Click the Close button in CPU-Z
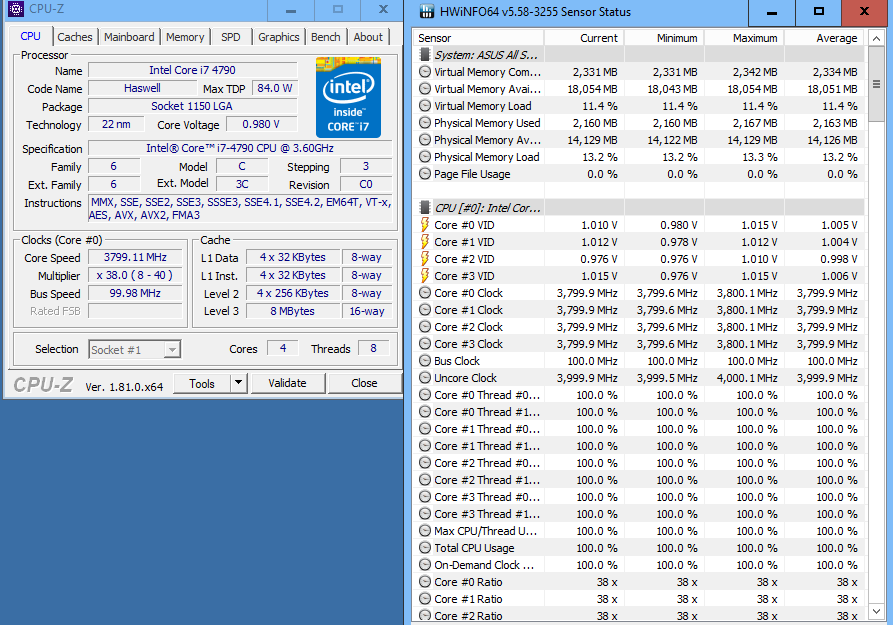This screenshot has height=625, width=893. (364, 383)
